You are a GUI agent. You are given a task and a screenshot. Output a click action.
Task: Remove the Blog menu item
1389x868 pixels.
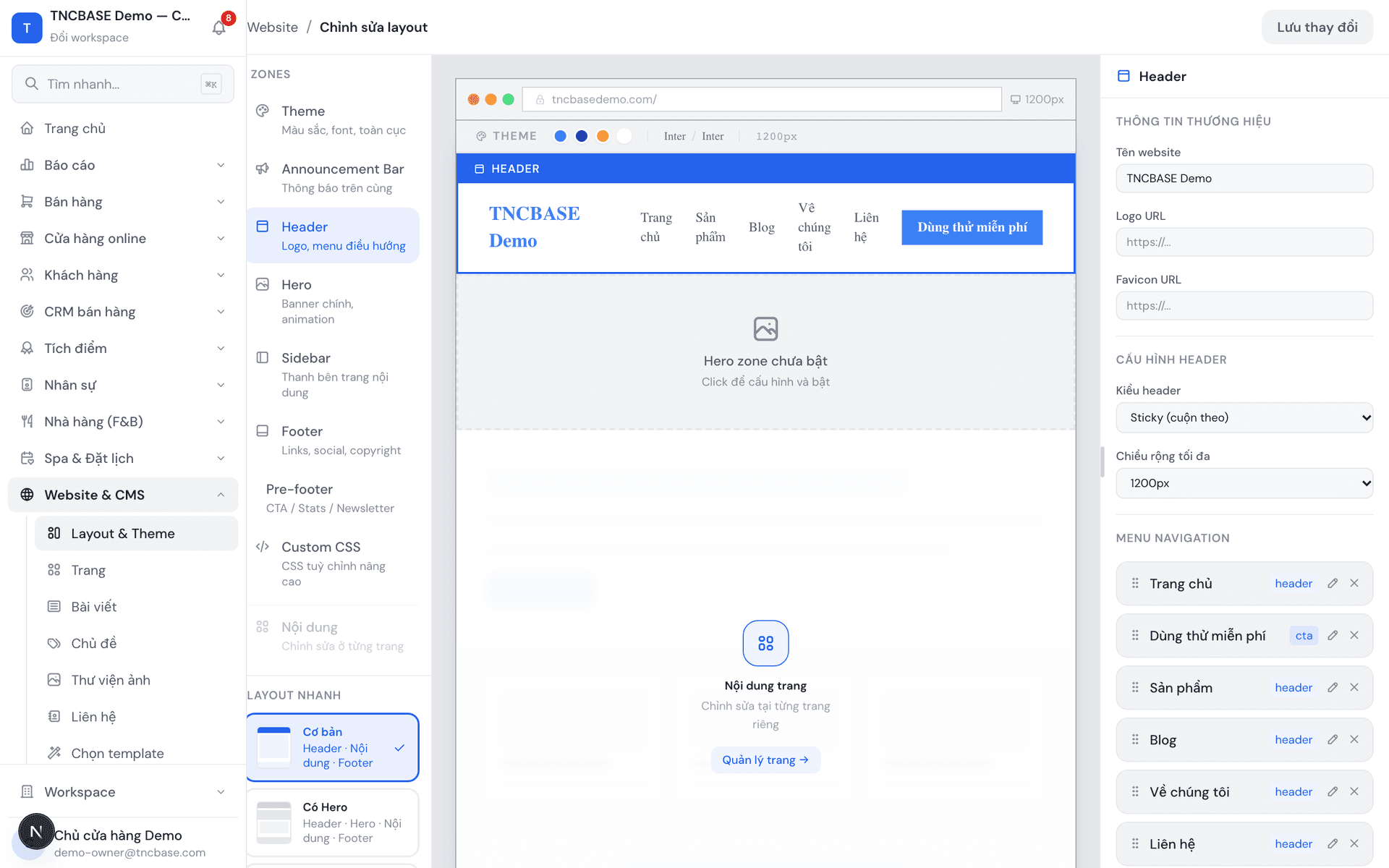(1354, 740)
